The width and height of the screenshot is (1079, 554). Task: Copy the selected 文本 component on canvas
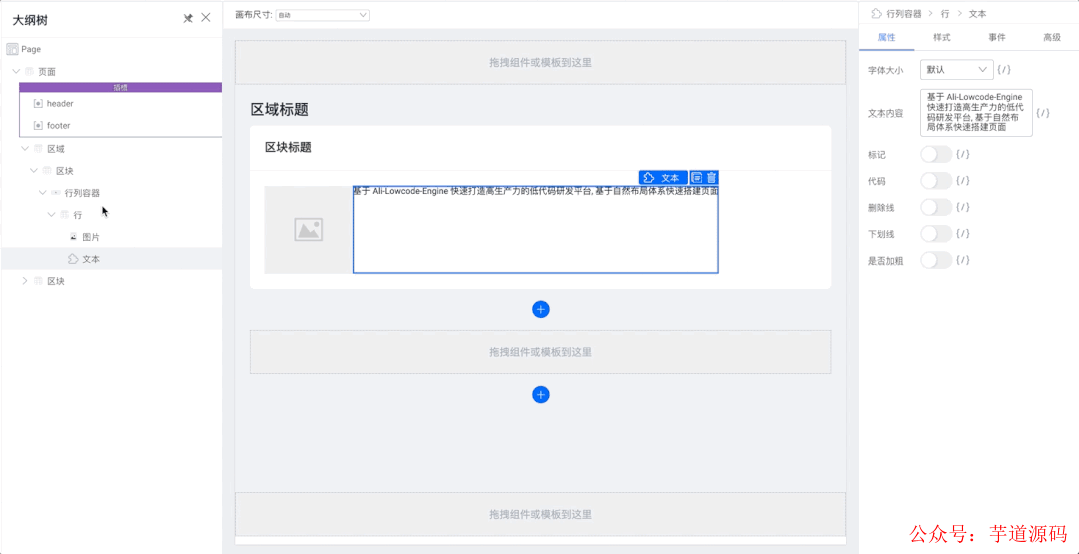pyautogui.click(x=696, y=178)
